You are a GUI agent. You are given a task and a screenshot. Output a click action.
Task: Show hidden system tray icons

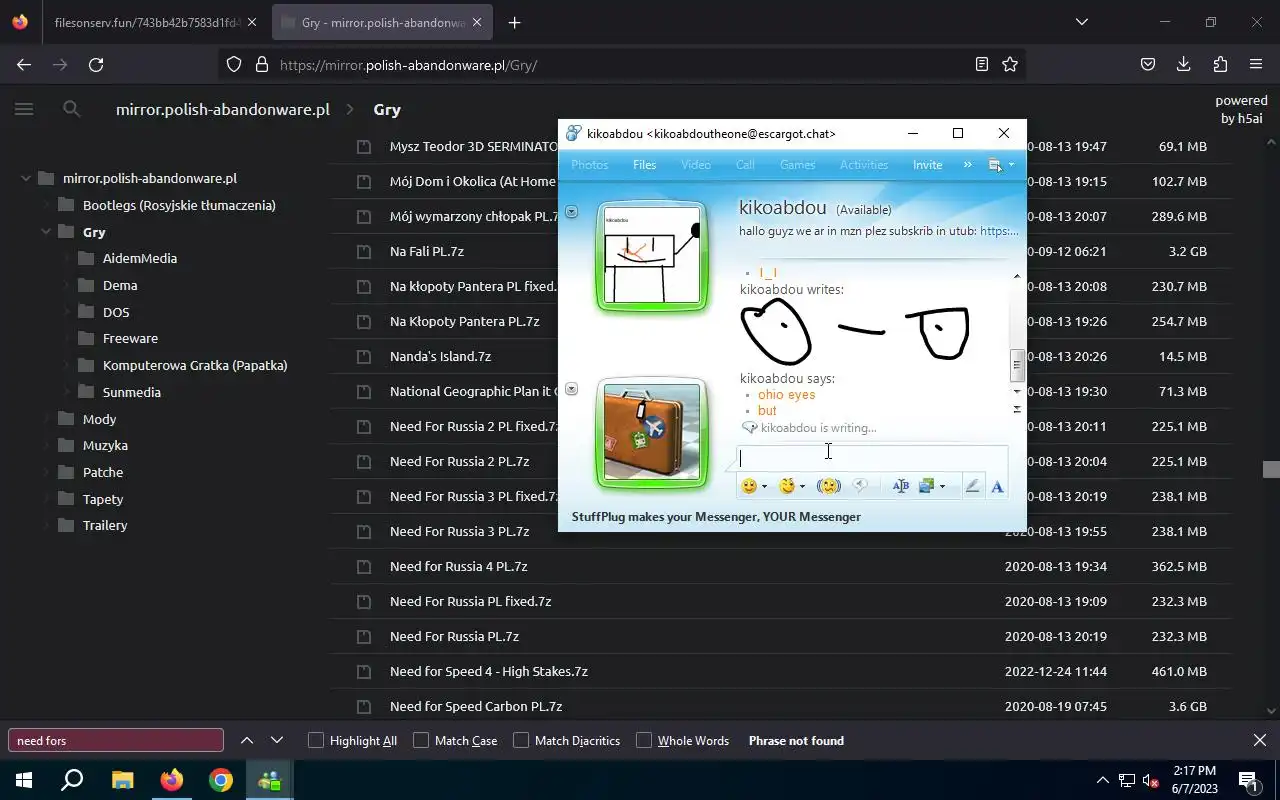click(x=1102, y=780)
